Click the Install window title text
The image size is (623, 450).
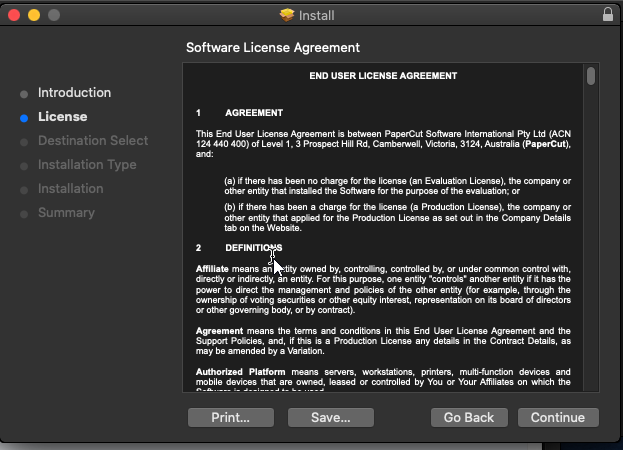click(x=316, y=15)
